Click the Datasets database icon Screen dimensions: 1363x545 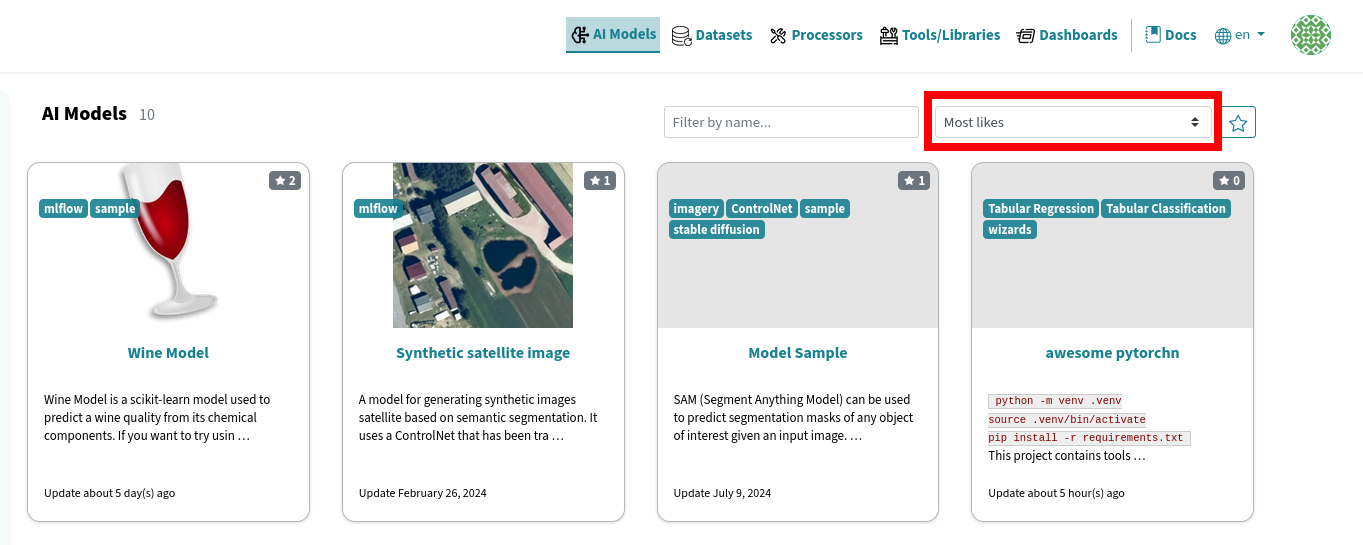coord(681,36)
